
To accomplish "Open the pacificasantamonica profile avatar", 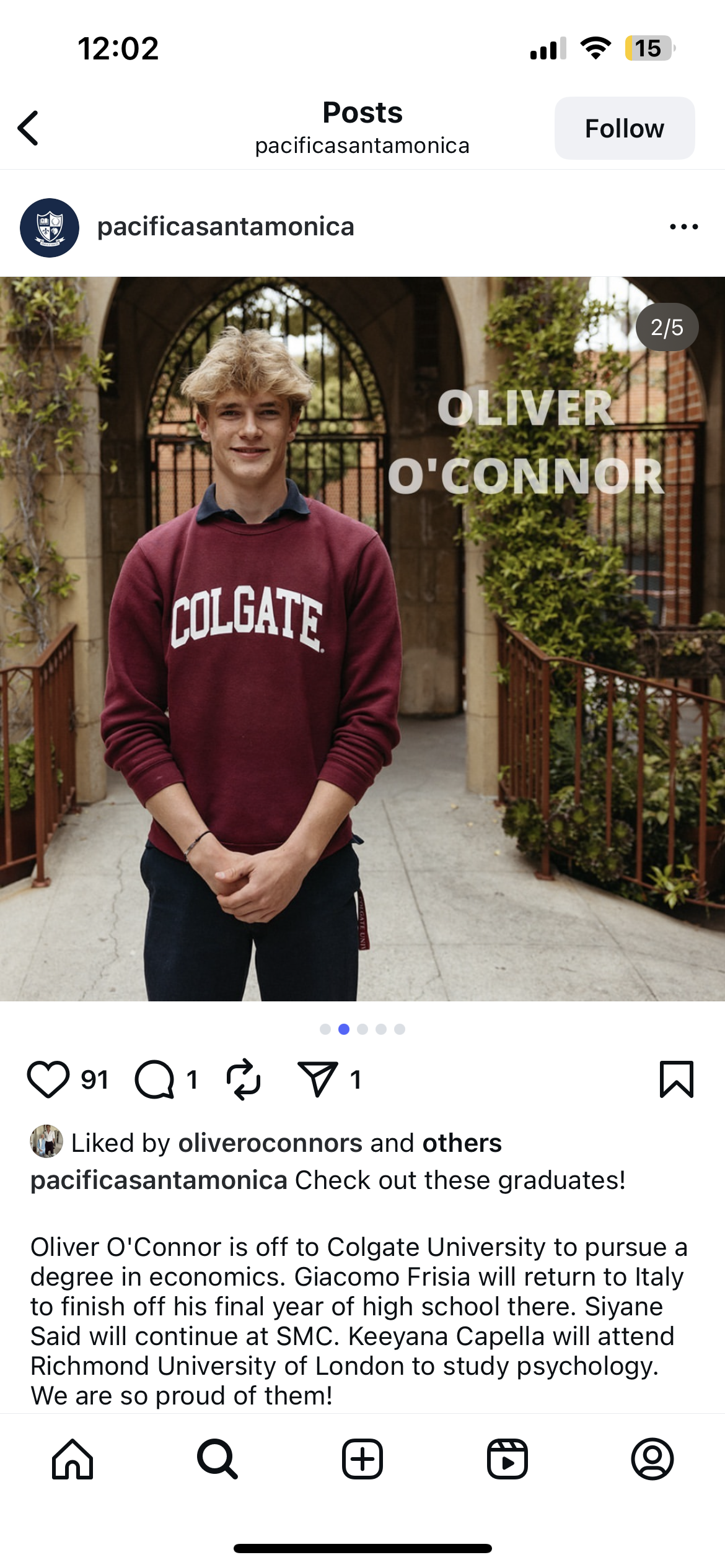I will [50, 227].
